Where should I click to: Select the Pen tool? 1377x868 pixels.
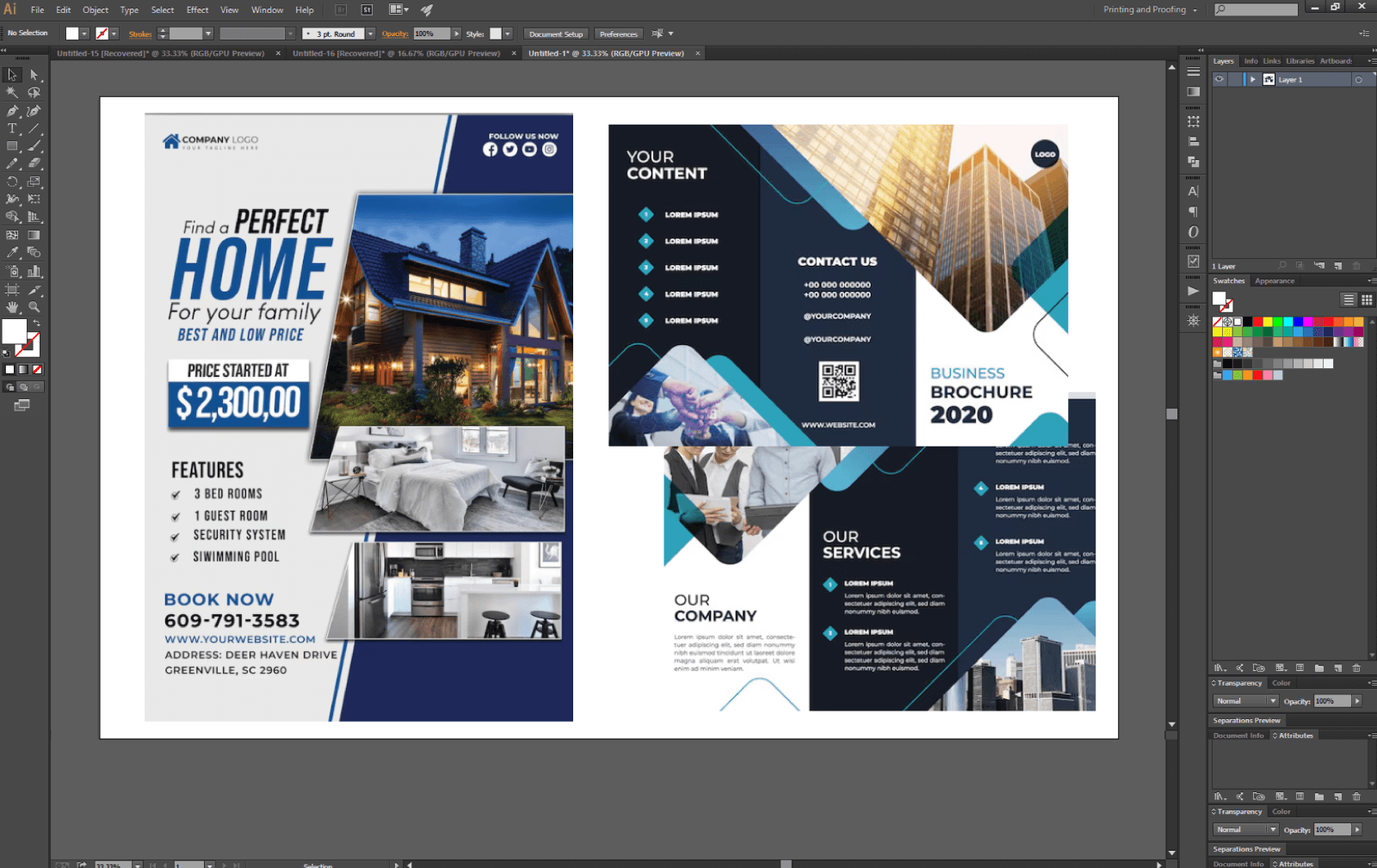(12, 111)
